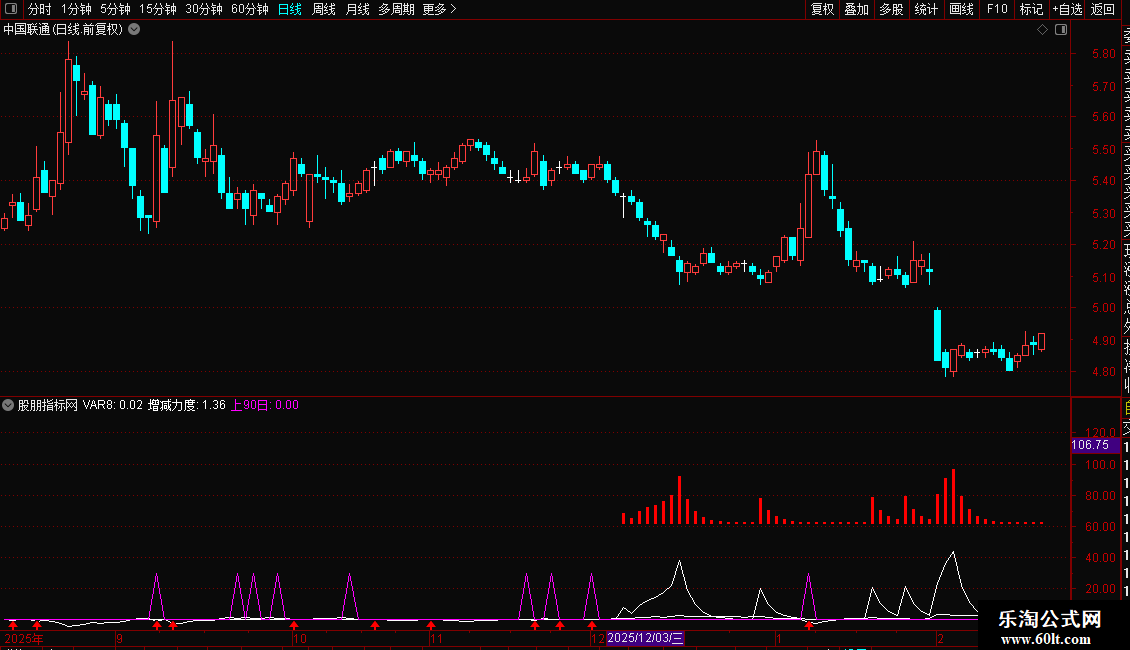Viewport: 1130px width, 650px height.
Task: Click the 2025年 label on the time axis
Action: click(24, 638)
